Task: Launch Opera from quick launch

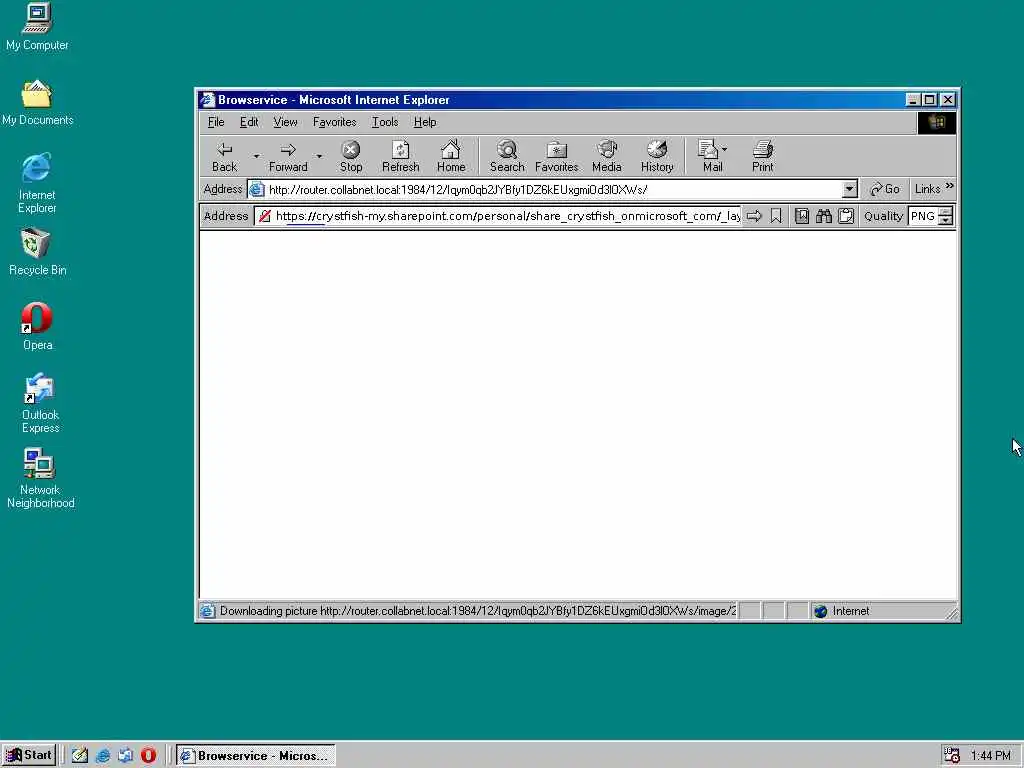Action: point(148,756)
